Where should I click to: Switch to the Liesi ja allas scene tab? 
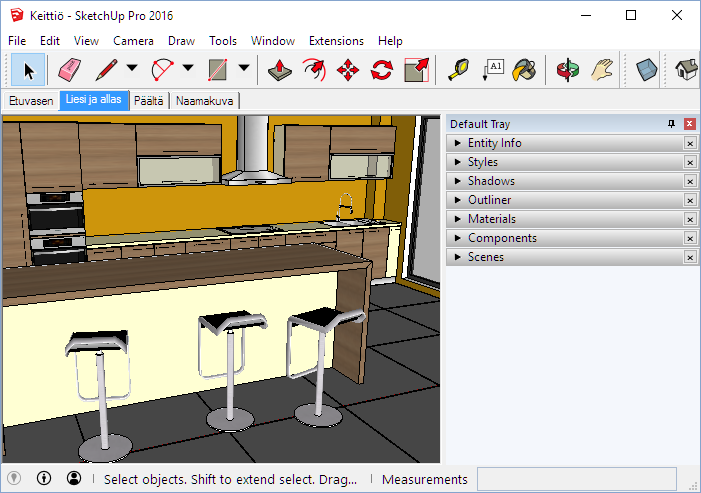pos(94,100)
